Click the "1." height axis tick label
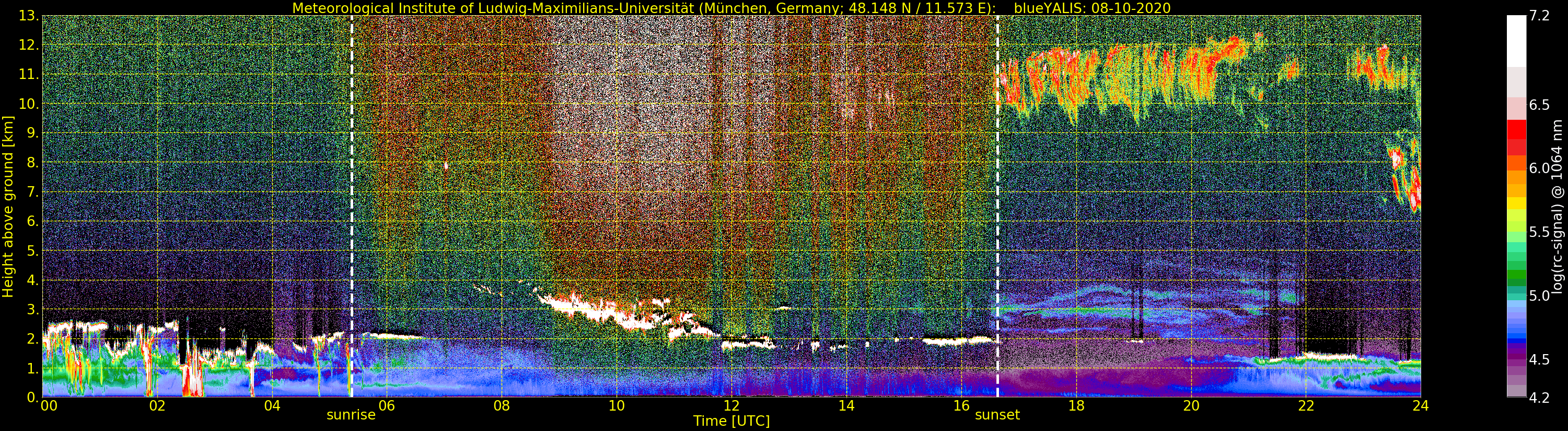1568x431 pixels. coord(32,368)
